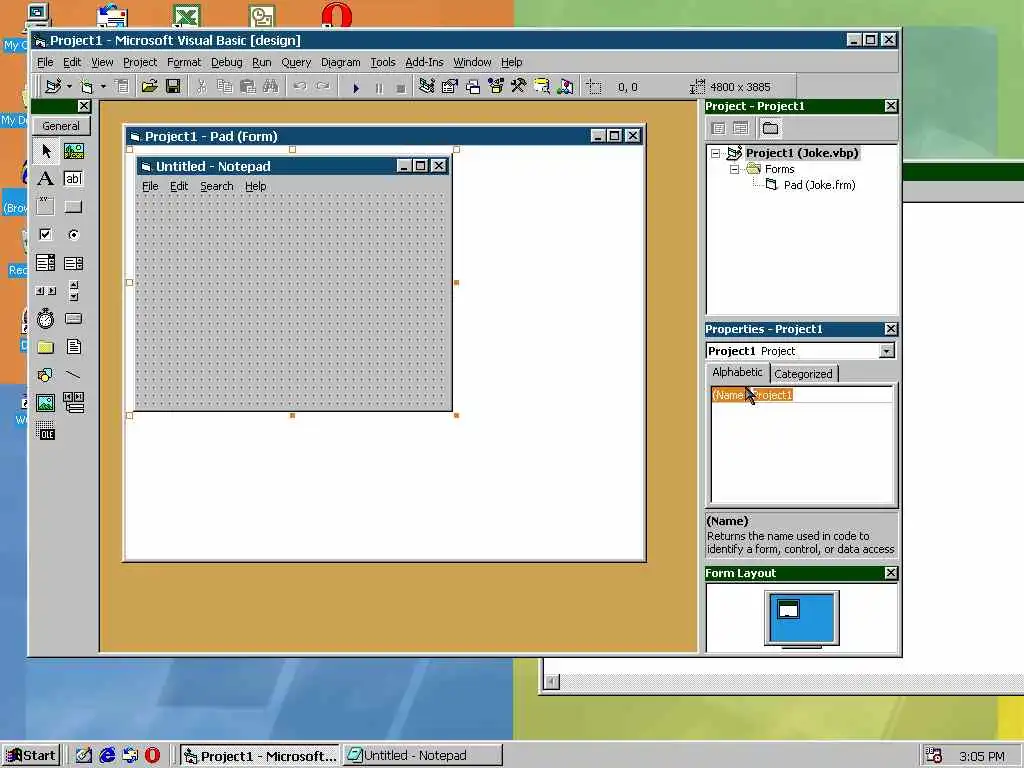Select the DirListBox folder tool
The height and width of the screenshot is (768, 1024).
(x=46, y=347)
